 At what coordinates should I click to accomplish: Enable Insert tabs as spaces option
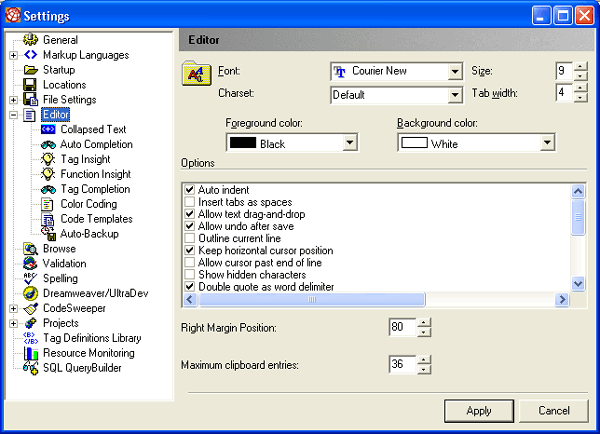[x=190, y=202]
